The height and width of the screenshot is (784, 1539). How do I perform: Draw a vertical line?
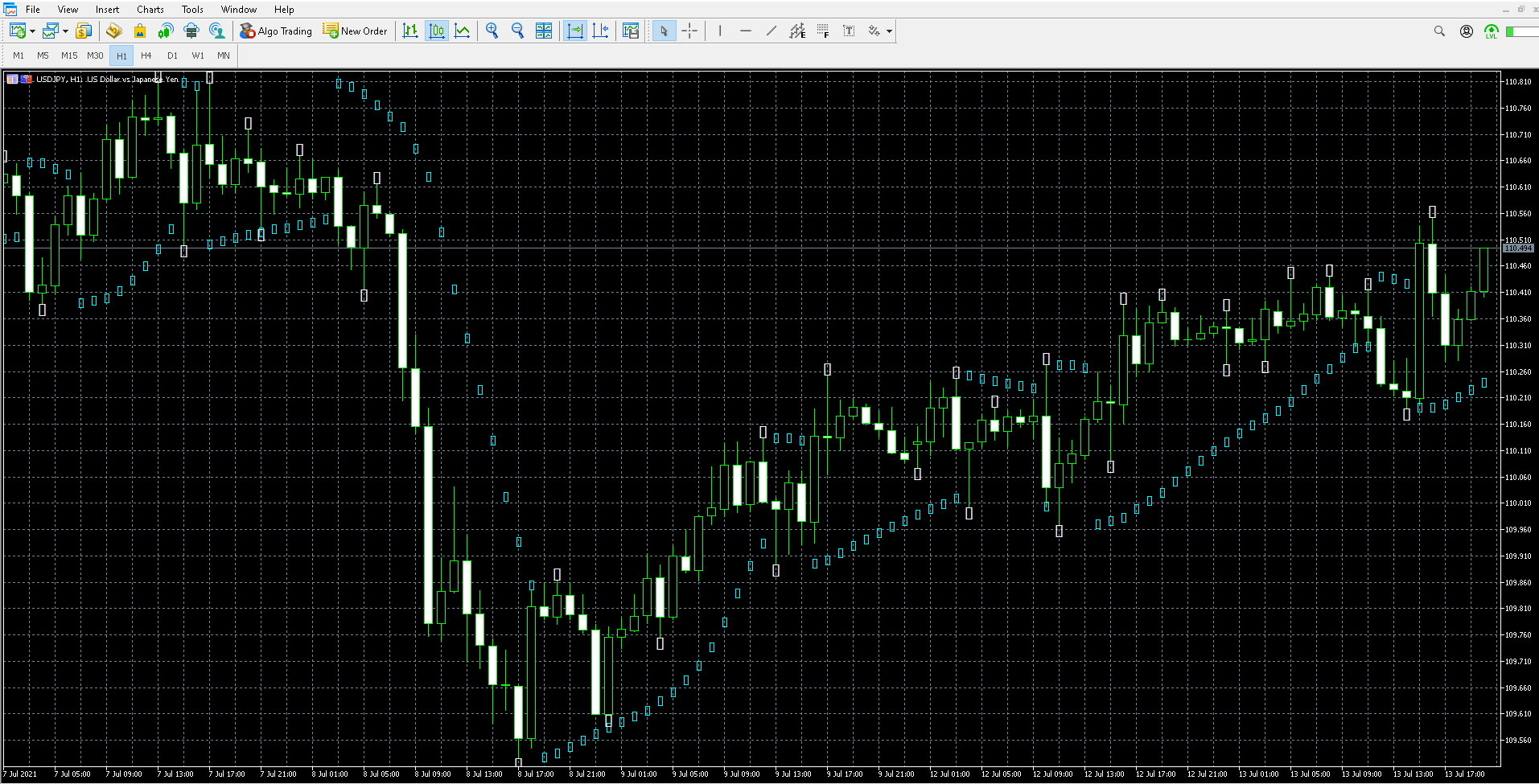(720, 31)
